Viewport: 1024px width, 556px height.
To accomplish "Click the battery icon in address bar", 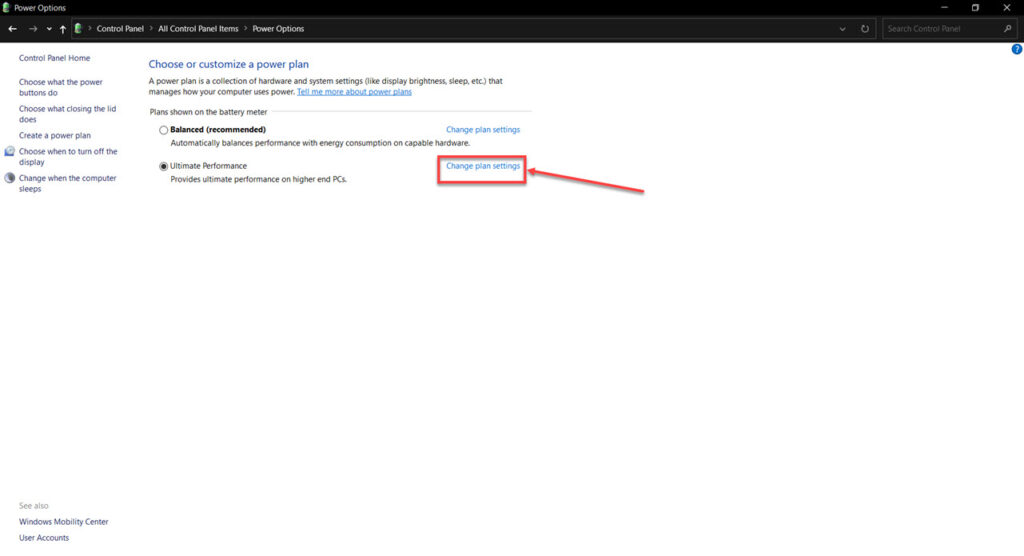I will [78, 29].
